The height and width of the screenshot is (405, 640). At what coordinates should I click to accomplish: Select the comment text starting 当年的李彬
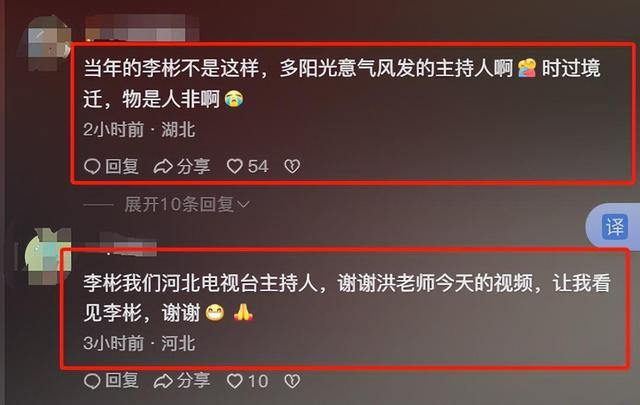point(342,83)
